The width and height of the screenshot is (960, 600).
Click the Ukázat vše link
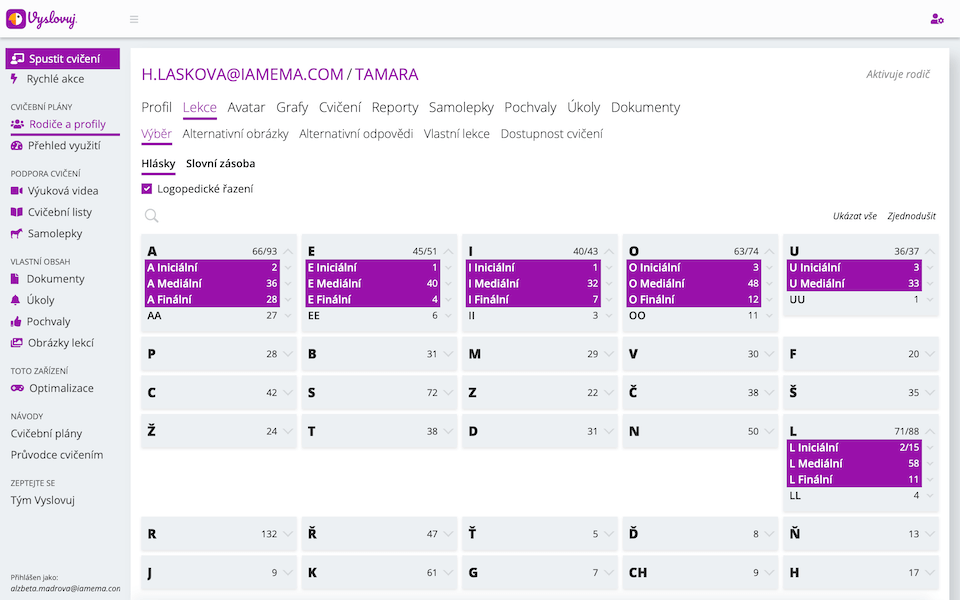854,216
